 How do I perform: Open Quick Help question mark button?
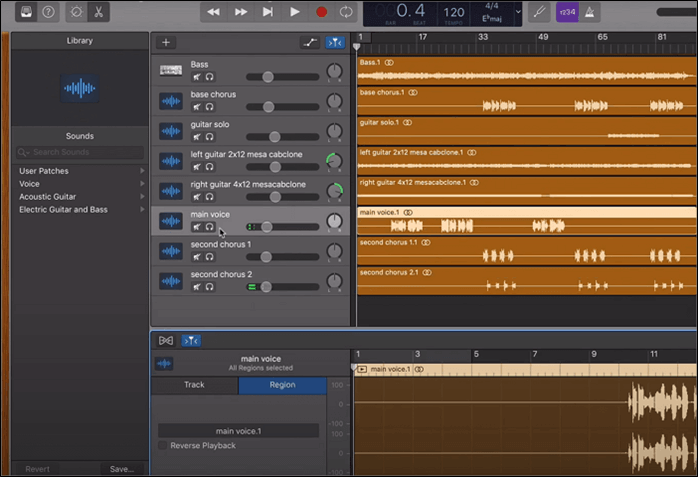[49, 12]
